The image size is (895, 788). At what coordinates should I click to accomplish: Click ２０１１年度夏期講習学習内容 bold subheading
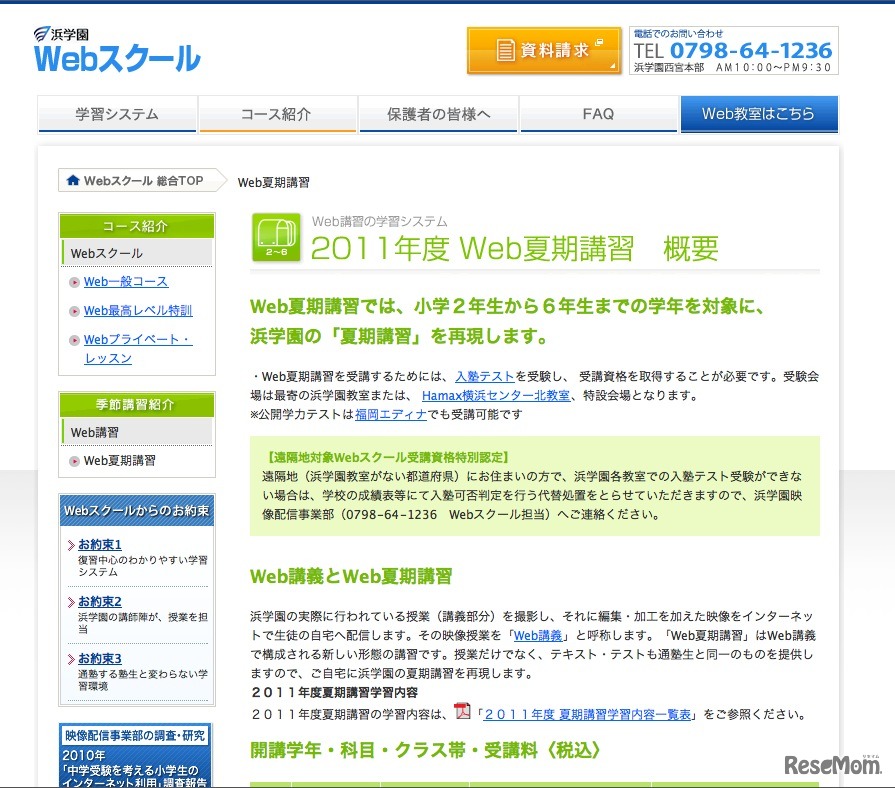click(x=334, y=692)
